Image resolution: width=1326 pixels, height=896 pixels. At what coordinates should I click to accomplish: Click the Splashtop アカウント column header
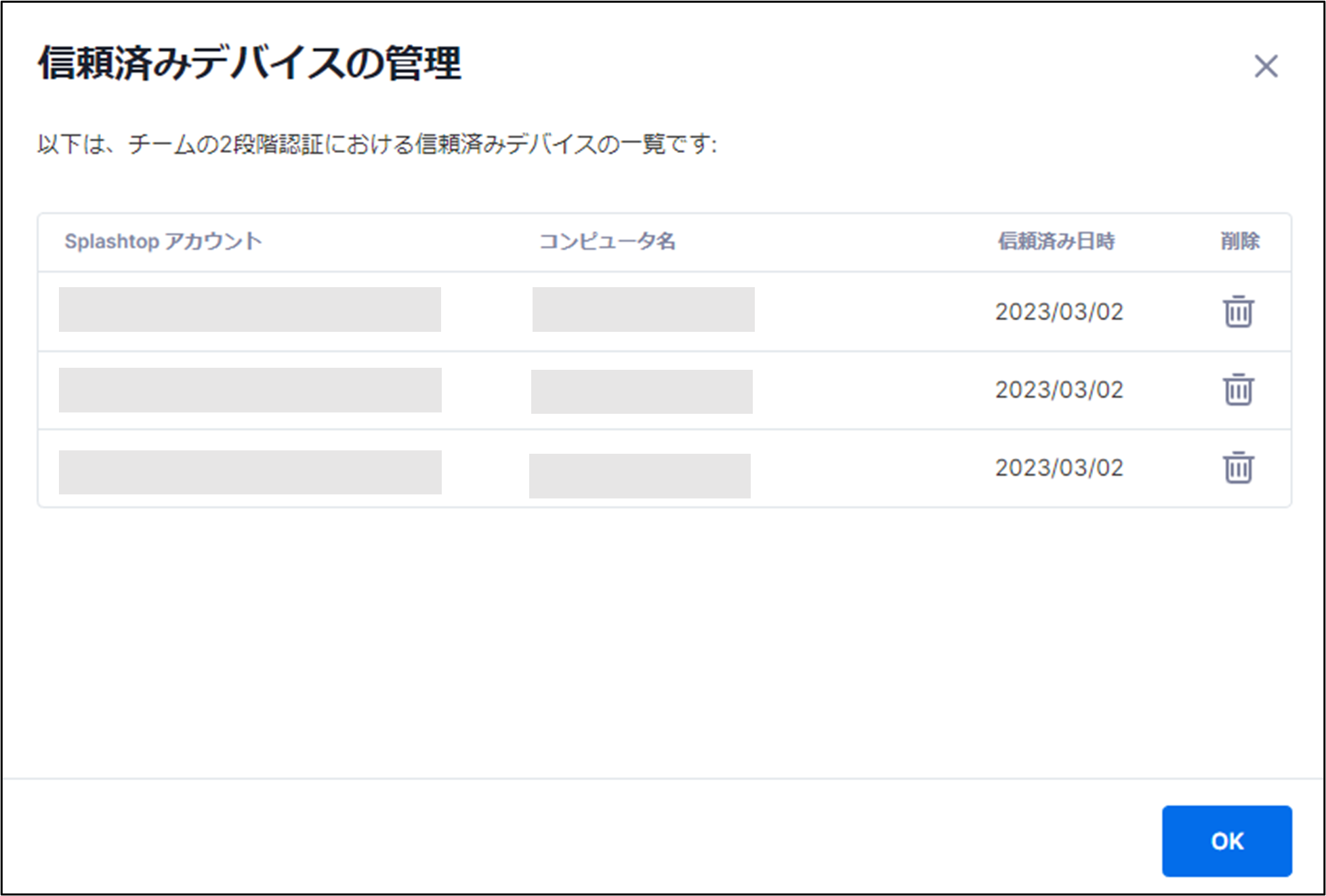163,241
